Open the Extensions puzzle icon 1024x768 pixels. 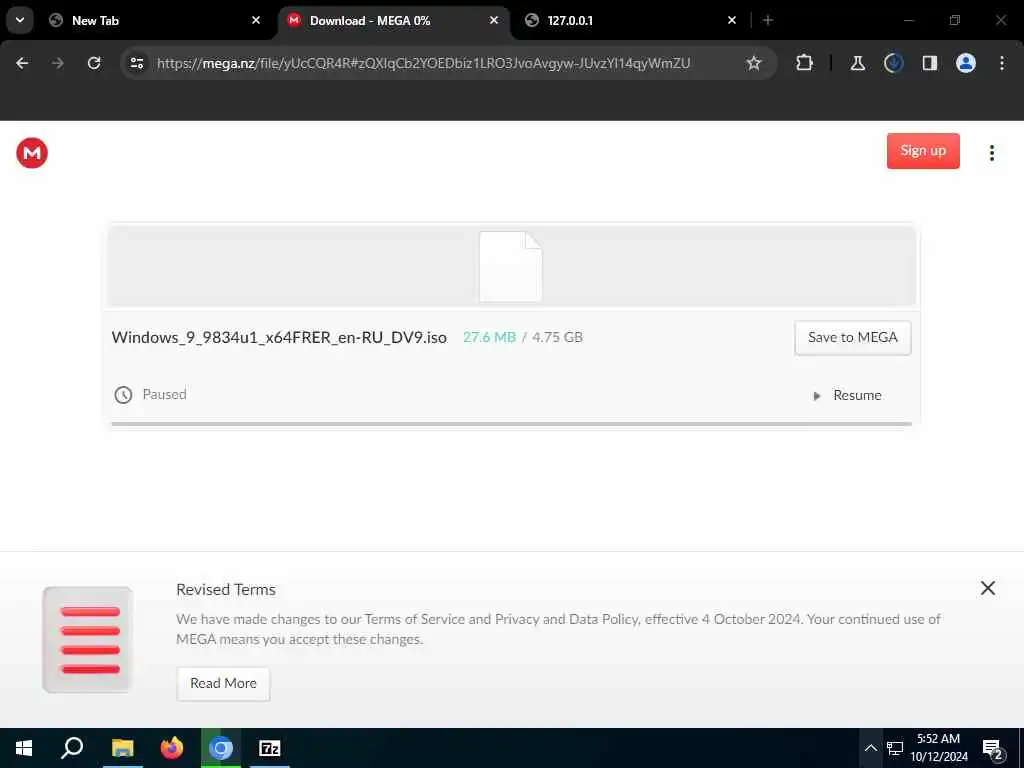pyautogui.click(x=805, y=63)
